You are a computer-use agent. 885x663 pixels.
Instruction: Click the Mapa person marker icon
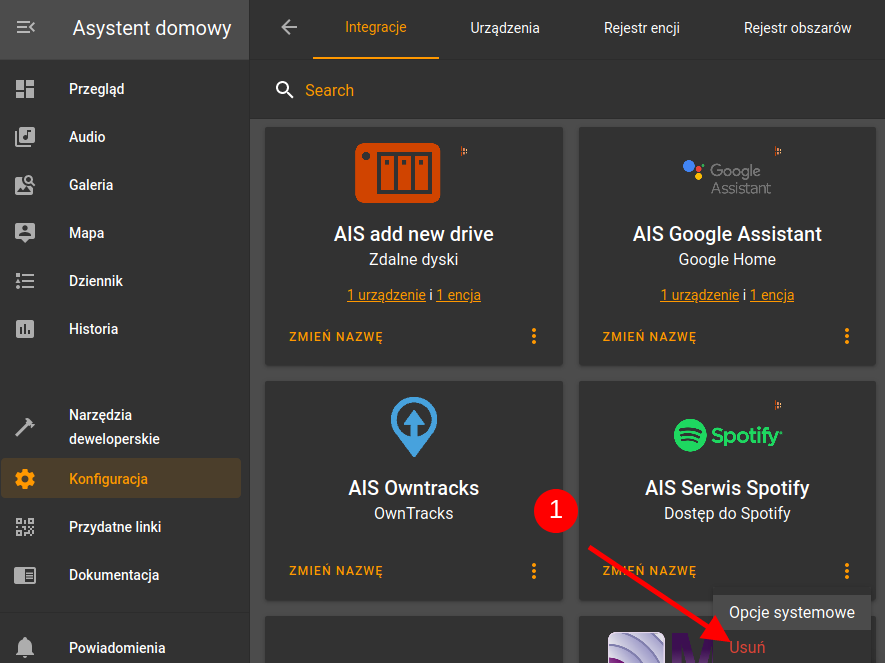coord(25,233)
